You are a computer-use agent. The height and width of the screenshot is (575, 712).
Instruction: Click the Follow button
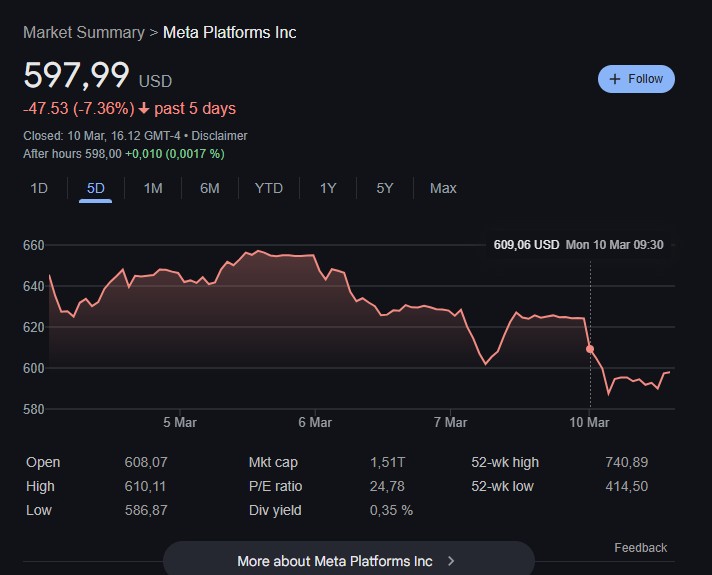pos(636,79)
